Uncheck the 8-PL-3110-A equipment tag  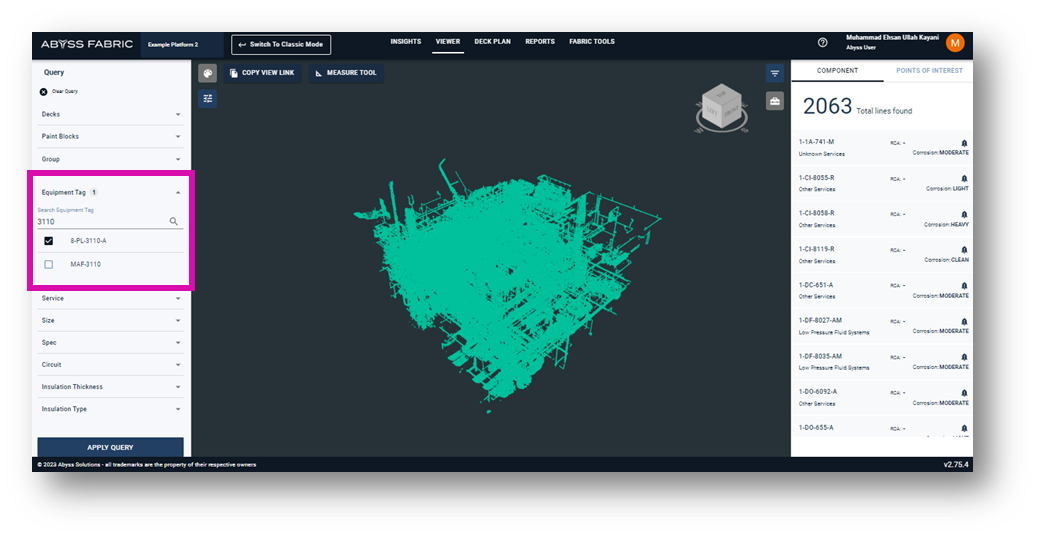pos(48,241)
